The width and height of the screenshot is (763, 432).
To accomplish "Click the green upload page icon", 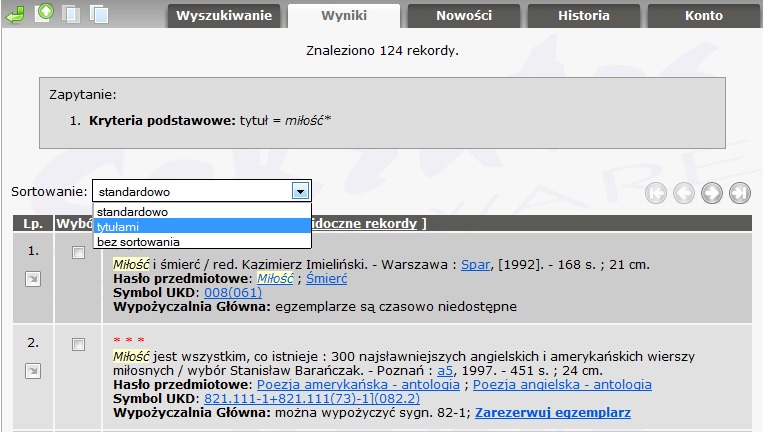I will click(45, 14).
